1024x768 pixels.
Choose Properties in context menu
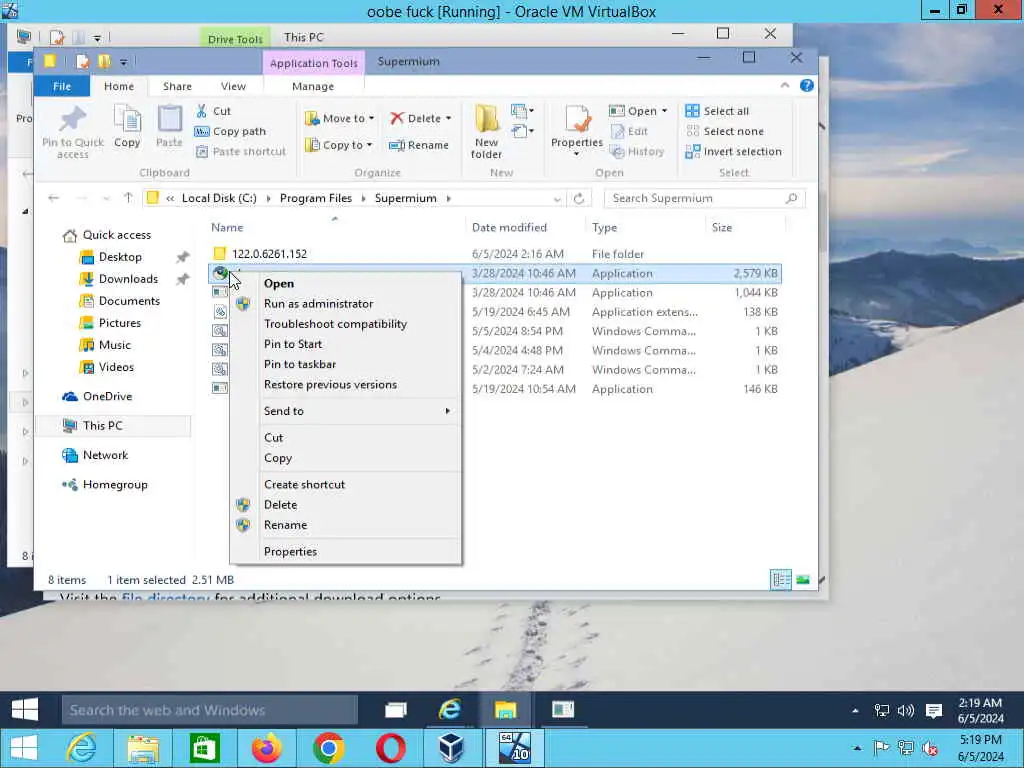(291, 552)
